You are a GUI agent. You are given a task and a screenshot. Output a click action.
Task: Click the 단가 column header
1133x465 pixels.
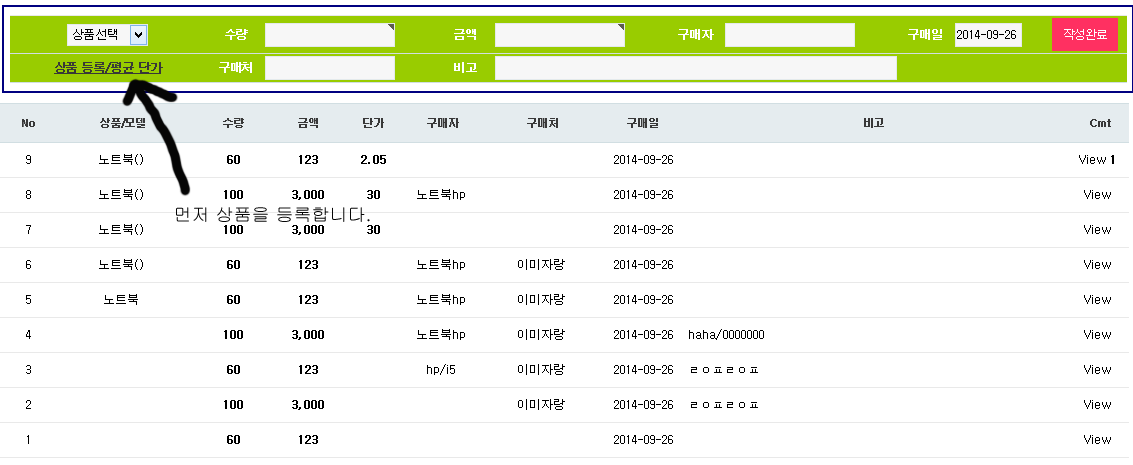click(373, 123)
